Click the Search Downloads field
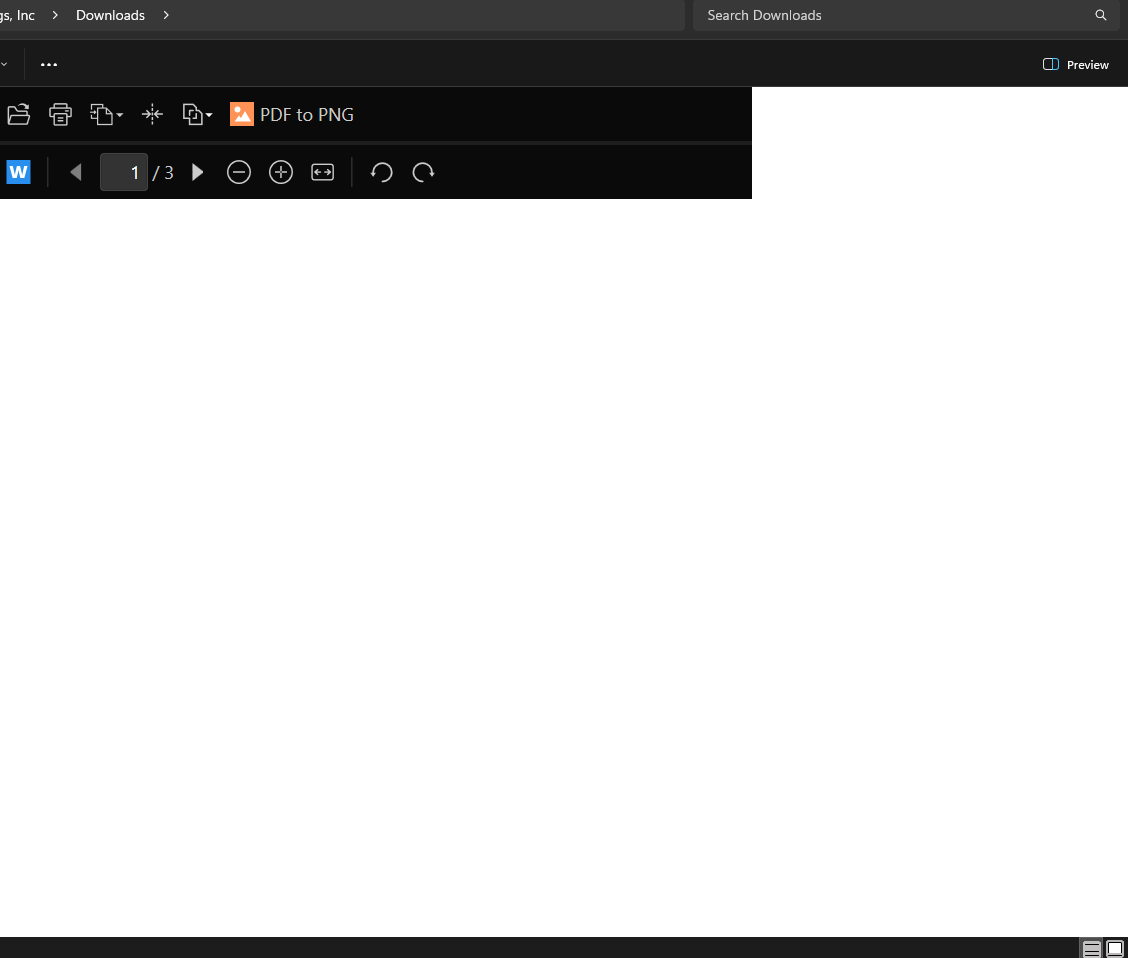Image resolution: width=1128 pixels, height=958 pixels. (906, 15)
